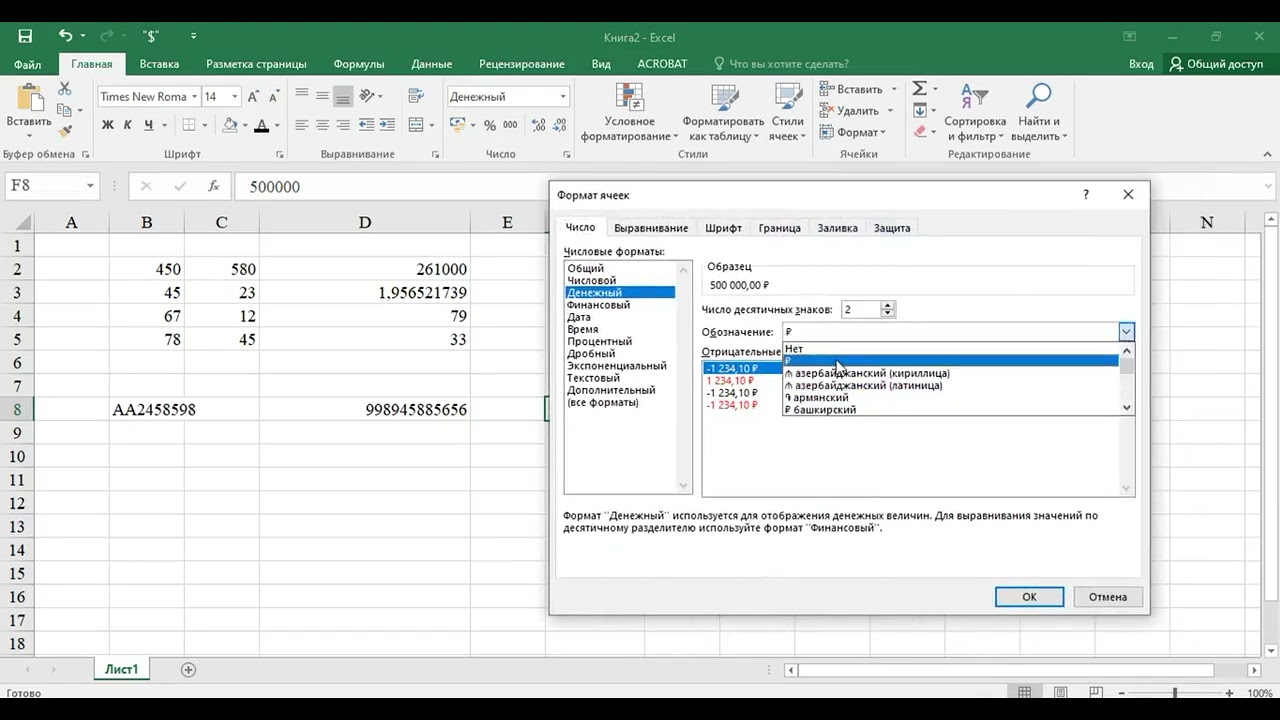Click the Format Painter brush icon
This screenshot has height=720, width=1280.
(x=65, y=131)
